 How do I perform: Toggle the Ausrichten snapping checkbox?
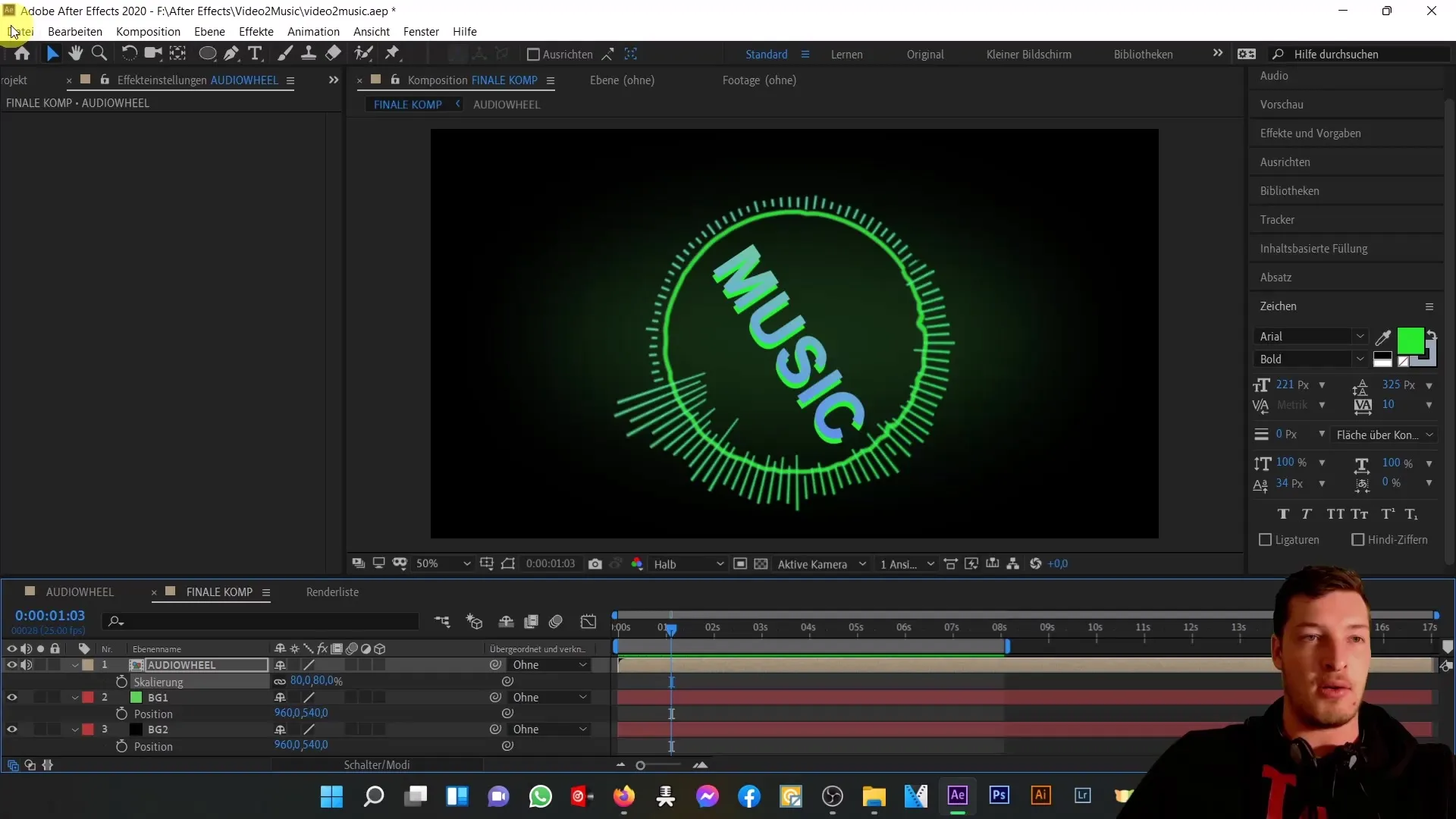coord(533,55)
